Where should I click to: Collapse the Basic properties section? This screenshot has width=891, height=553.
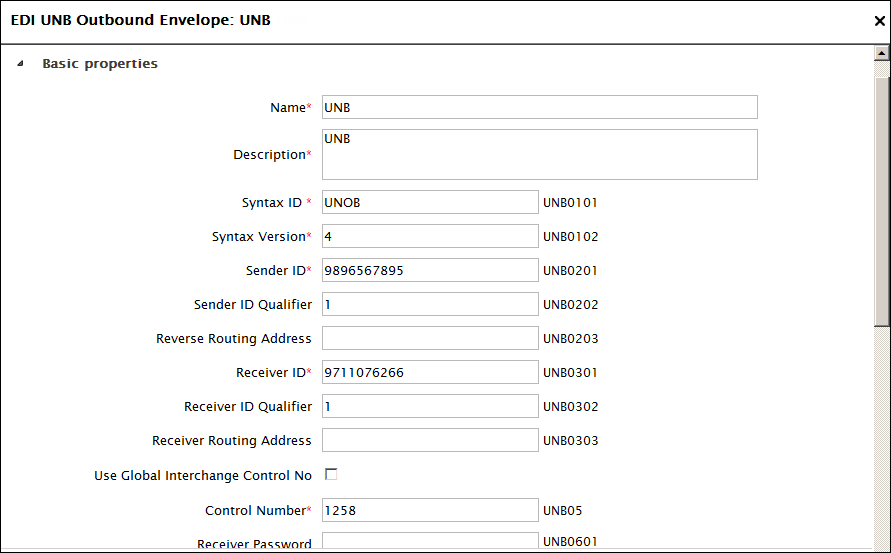[21, 64]
